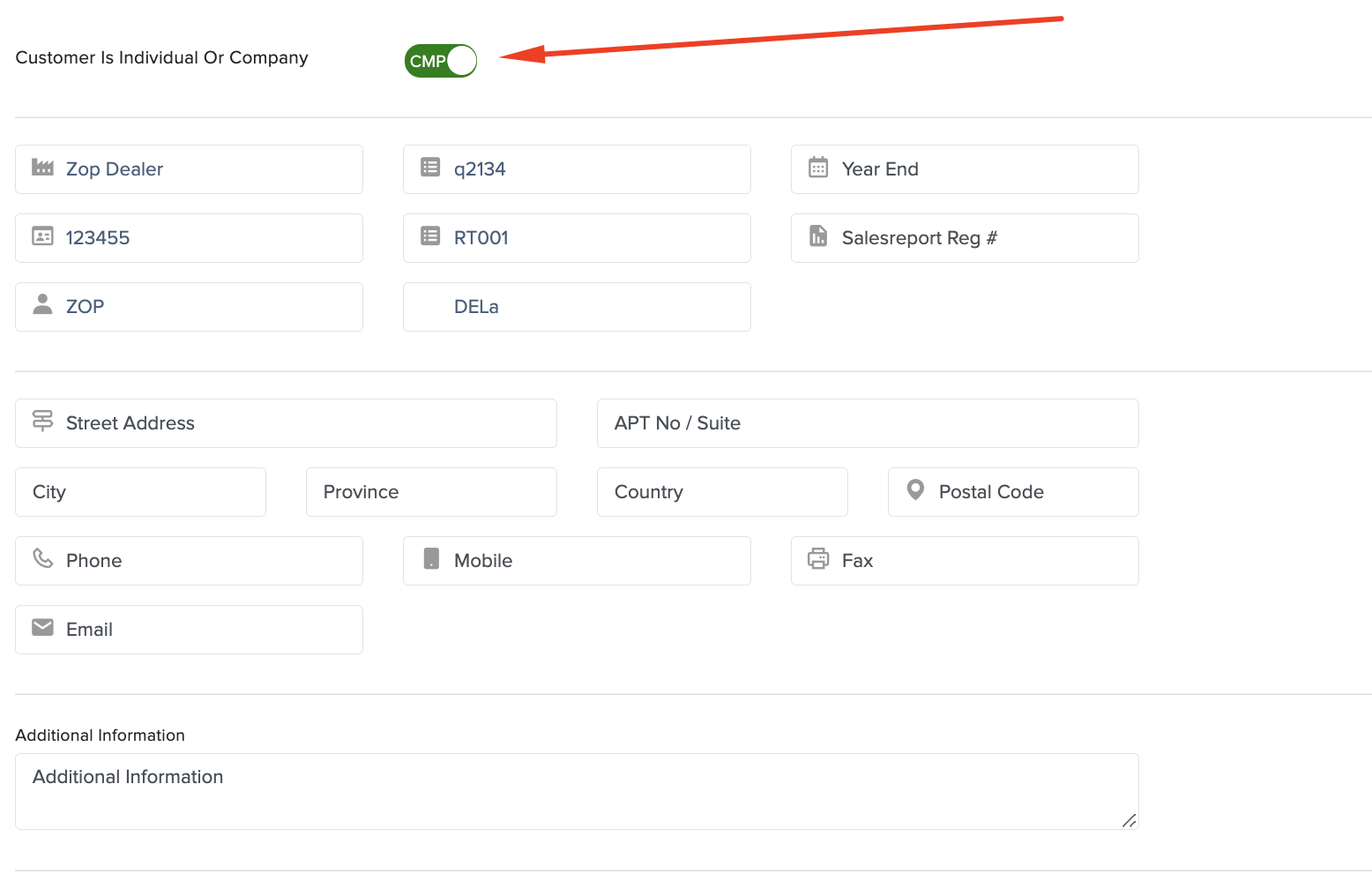Click the report icon in Salesreport Reg field
This screenshot has height=896, width=1372.
coord(818,236)
